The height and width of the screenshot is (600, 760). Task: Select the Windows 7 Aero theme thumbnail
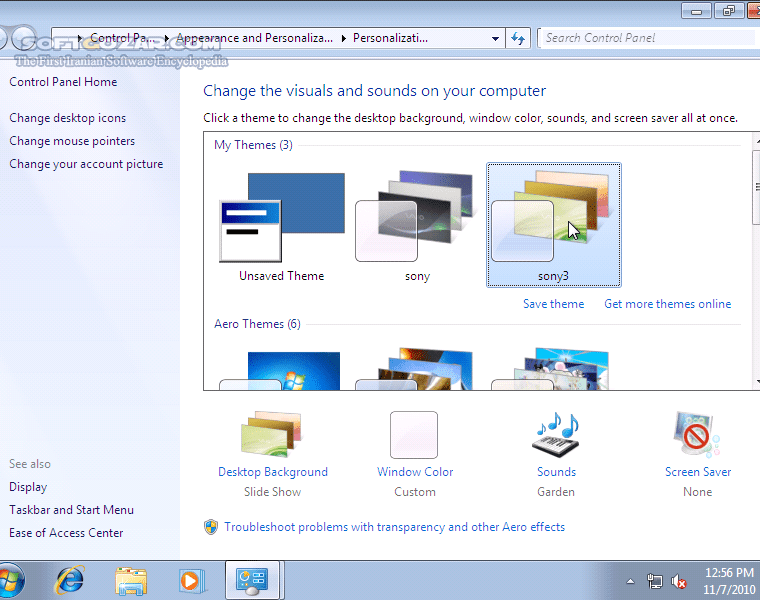(280, 370)
